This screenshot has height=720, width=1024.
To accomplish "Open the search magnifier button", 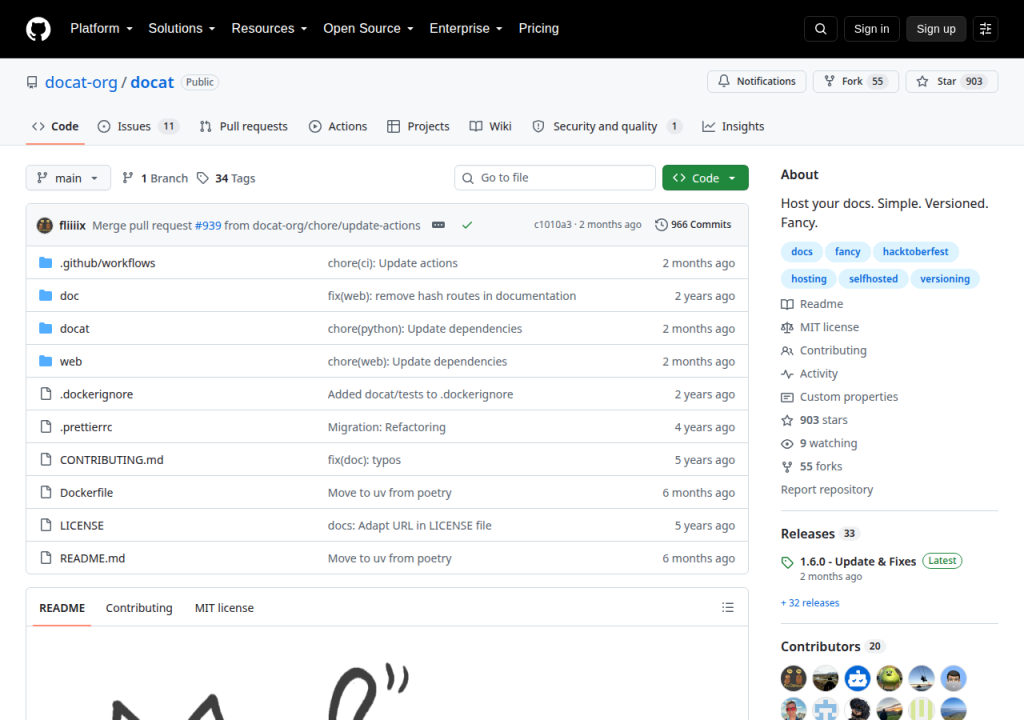I will pyautogui.click(x=820, y=29).
